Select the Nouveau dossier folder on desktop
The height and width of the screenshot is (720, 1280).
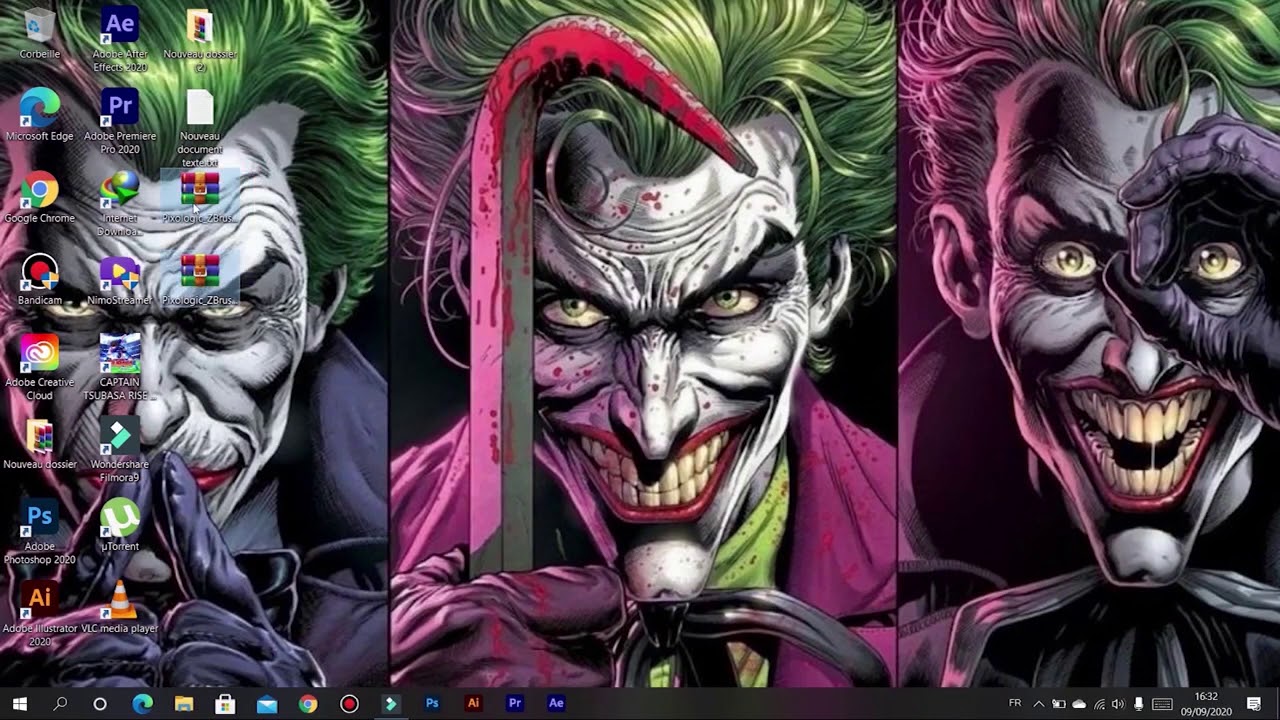click(40, 443)
